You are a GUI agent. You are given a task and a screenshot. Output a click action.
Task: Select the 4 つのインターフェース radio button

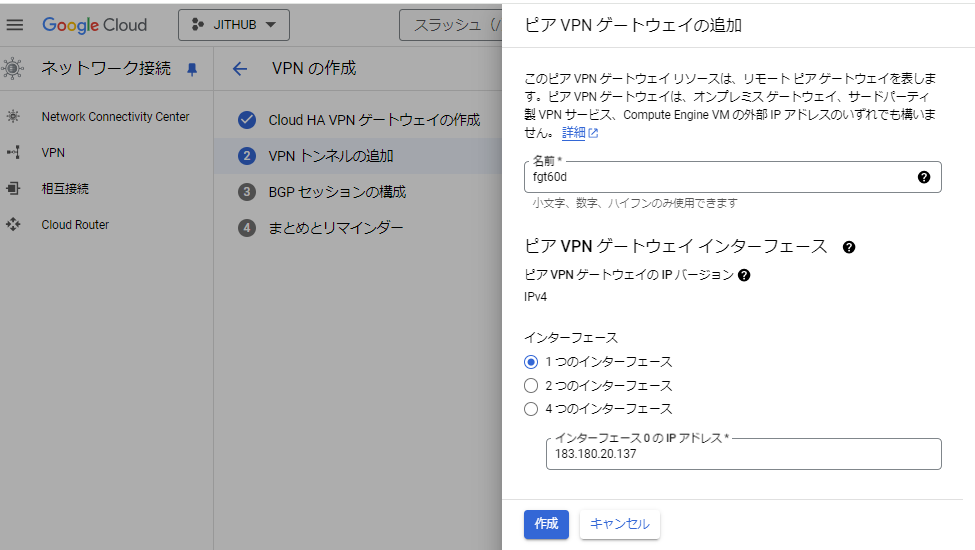(531, 408)
